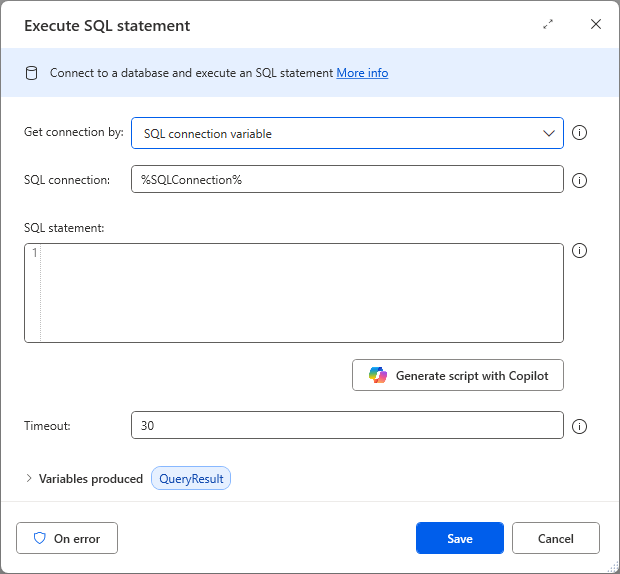This screenshot has width=620, height=574.
Task: Cancel the dialog
Action: [556, 538]
